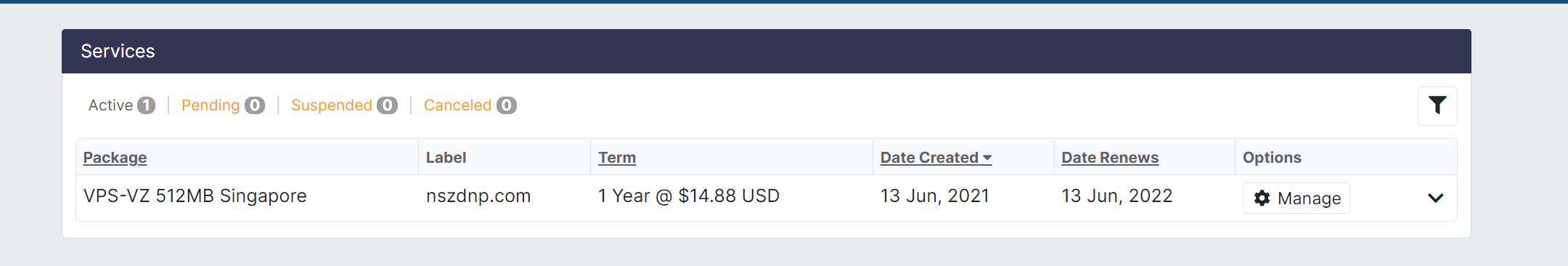Expand the VPS-VZ 512MB Singapore row chevron

pos(1435,198)
